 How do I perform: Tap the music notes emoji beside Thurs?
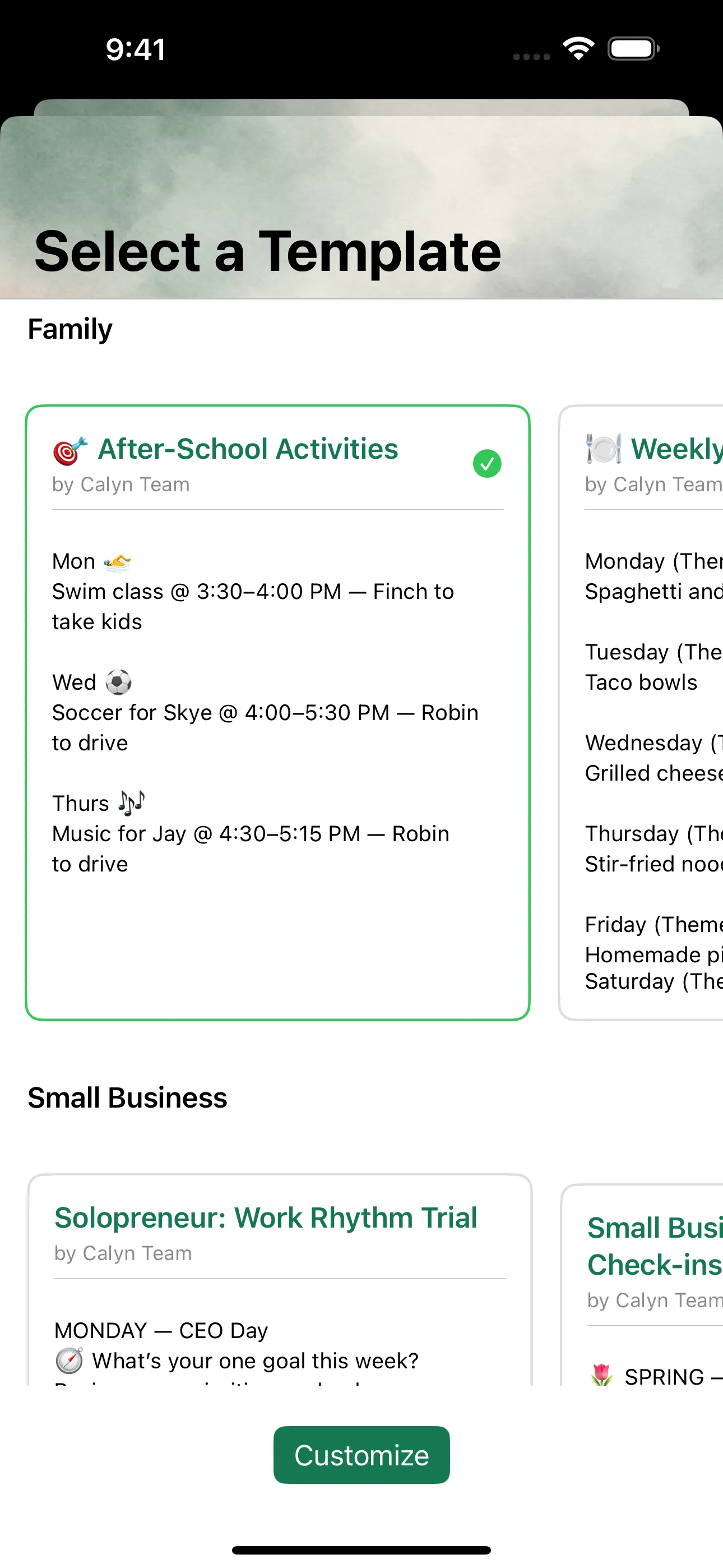point(132,804)
